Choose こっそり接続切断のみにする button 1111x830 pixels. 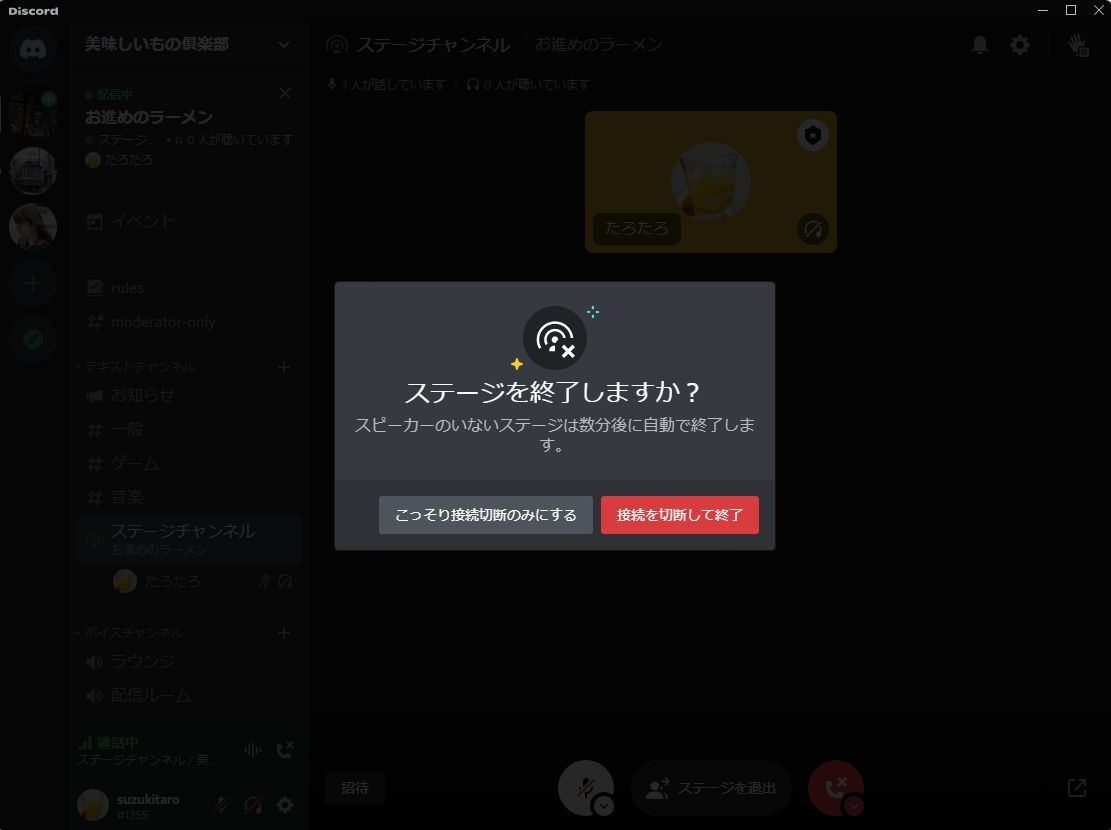[x=485, y=515]
